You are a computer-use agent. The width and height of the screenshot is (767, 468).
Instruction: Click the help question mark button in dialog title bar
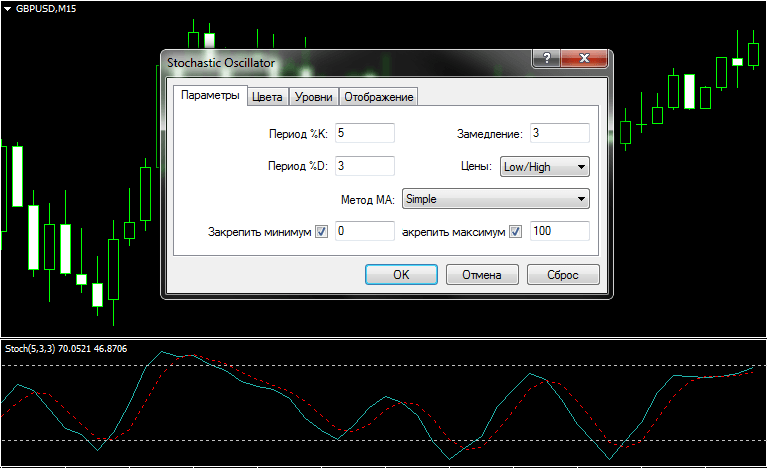pyautogui.click(x=546, y=59)
